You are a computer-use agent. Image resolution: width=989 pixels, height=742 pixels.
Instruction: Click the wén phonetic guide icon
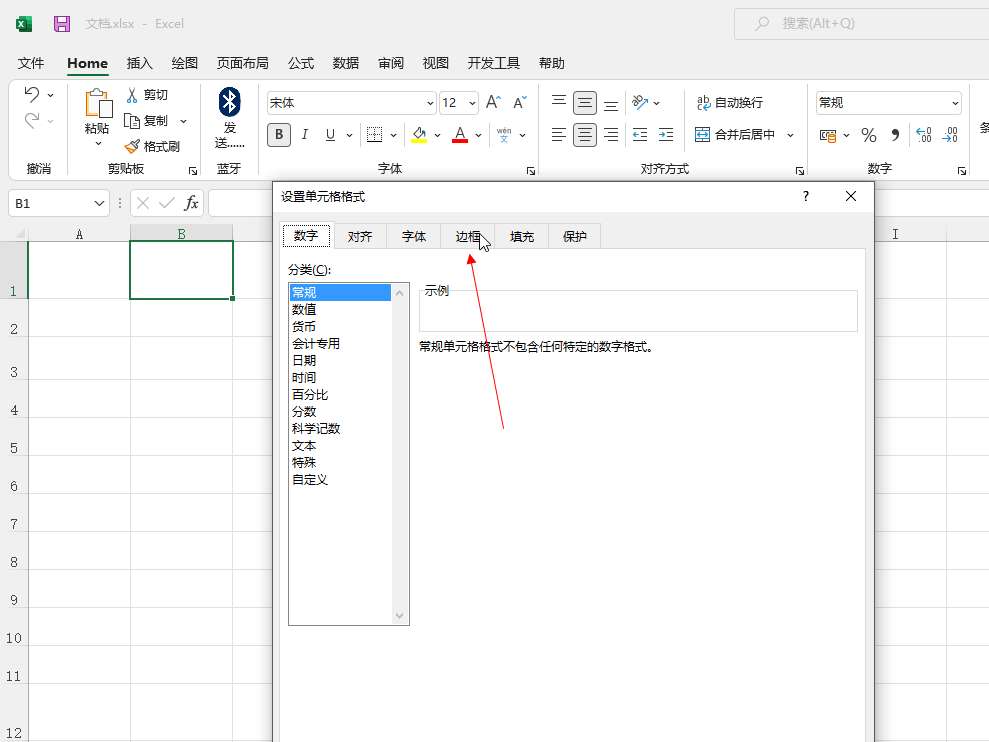(504, 134)
